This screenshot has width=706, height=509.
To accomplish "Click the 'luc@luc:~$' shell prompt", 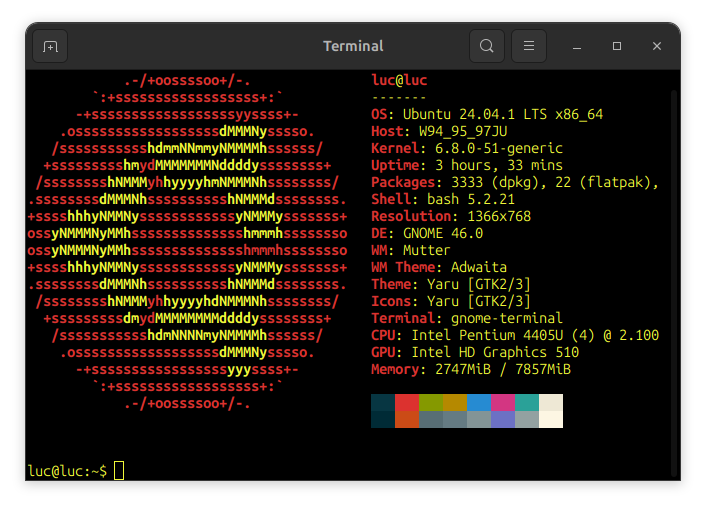I will [67, 471].
